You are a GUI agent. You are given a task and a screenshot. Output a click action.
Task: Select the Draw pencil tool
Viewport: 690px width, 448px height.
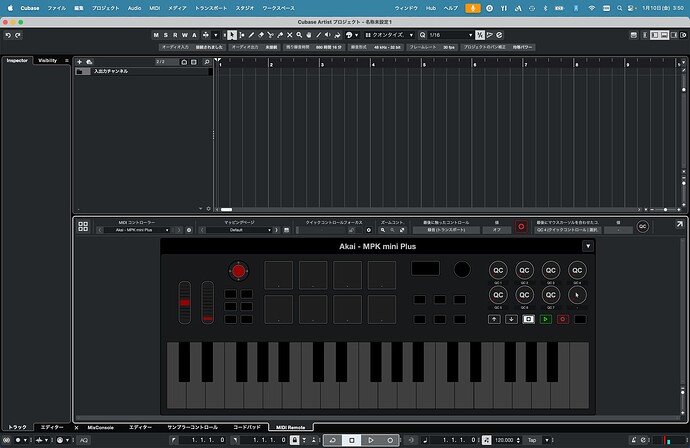click(251, 35)
